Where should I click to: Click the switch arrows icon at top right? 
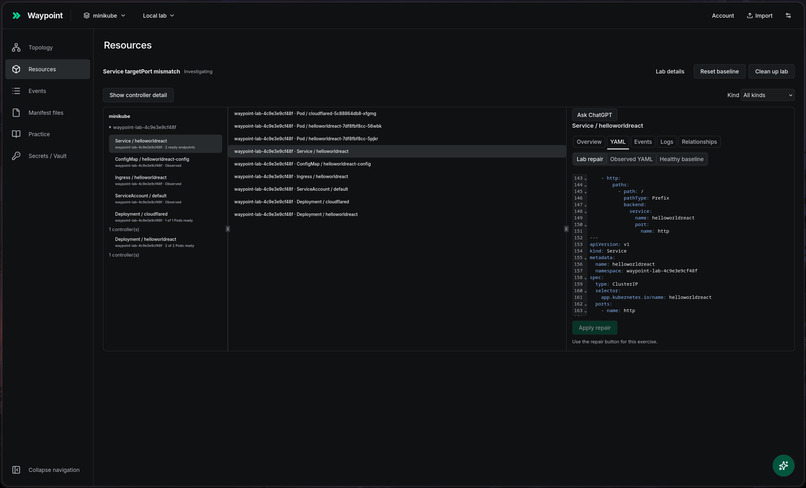pos(788,15)
